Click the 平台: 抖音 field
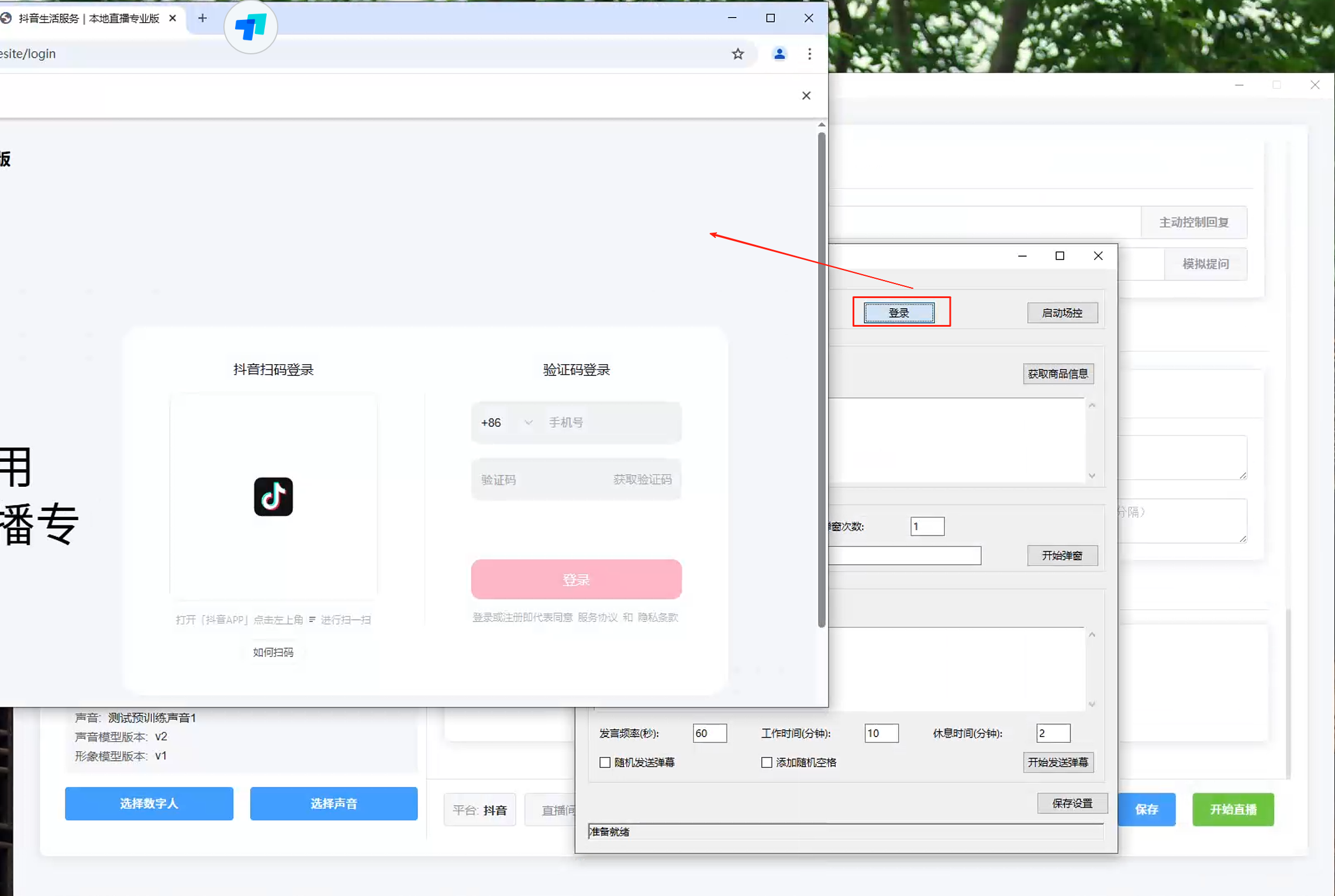 480,810
